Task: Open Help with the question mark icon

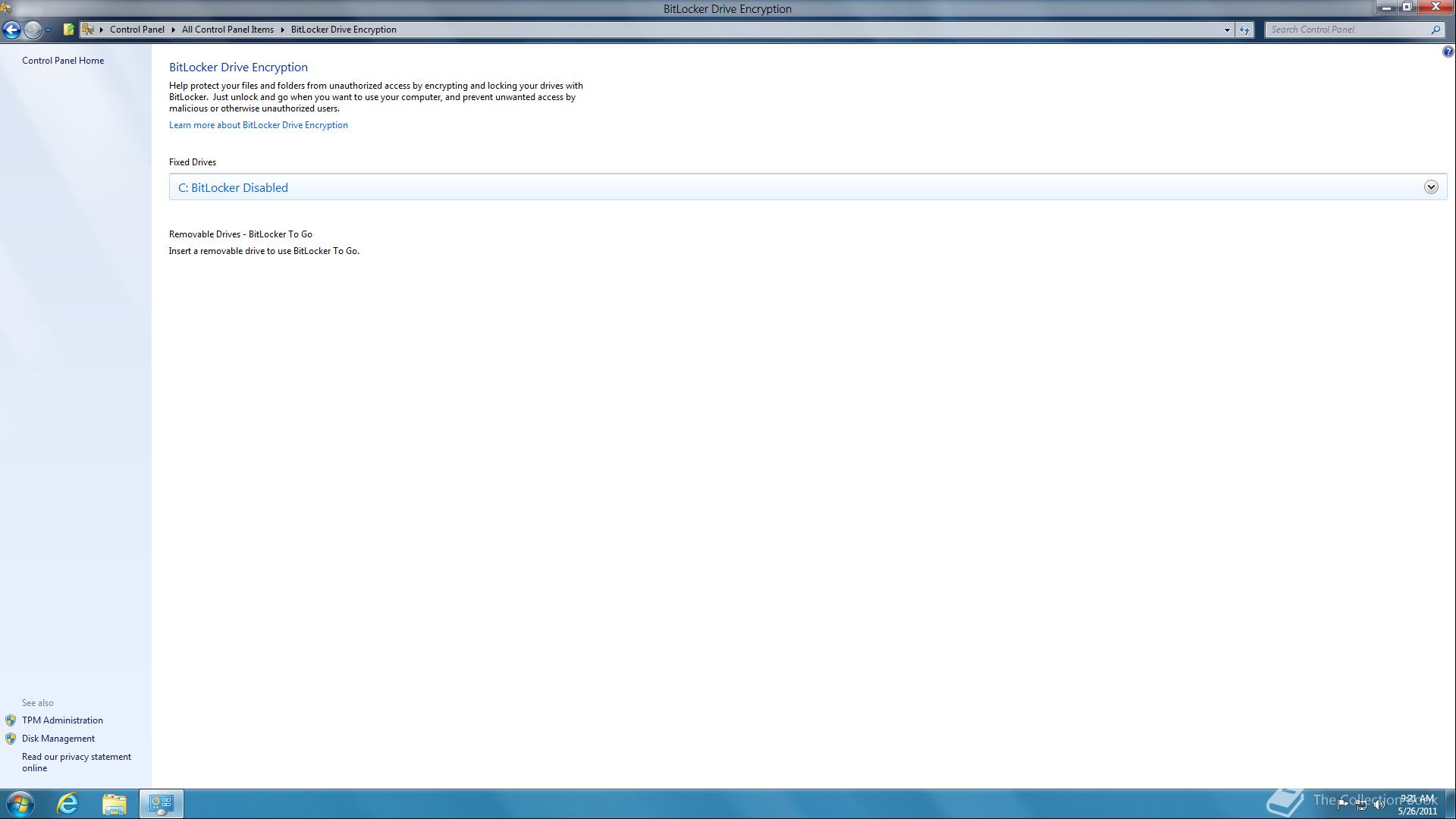Action: click(x=1448, y=52)
